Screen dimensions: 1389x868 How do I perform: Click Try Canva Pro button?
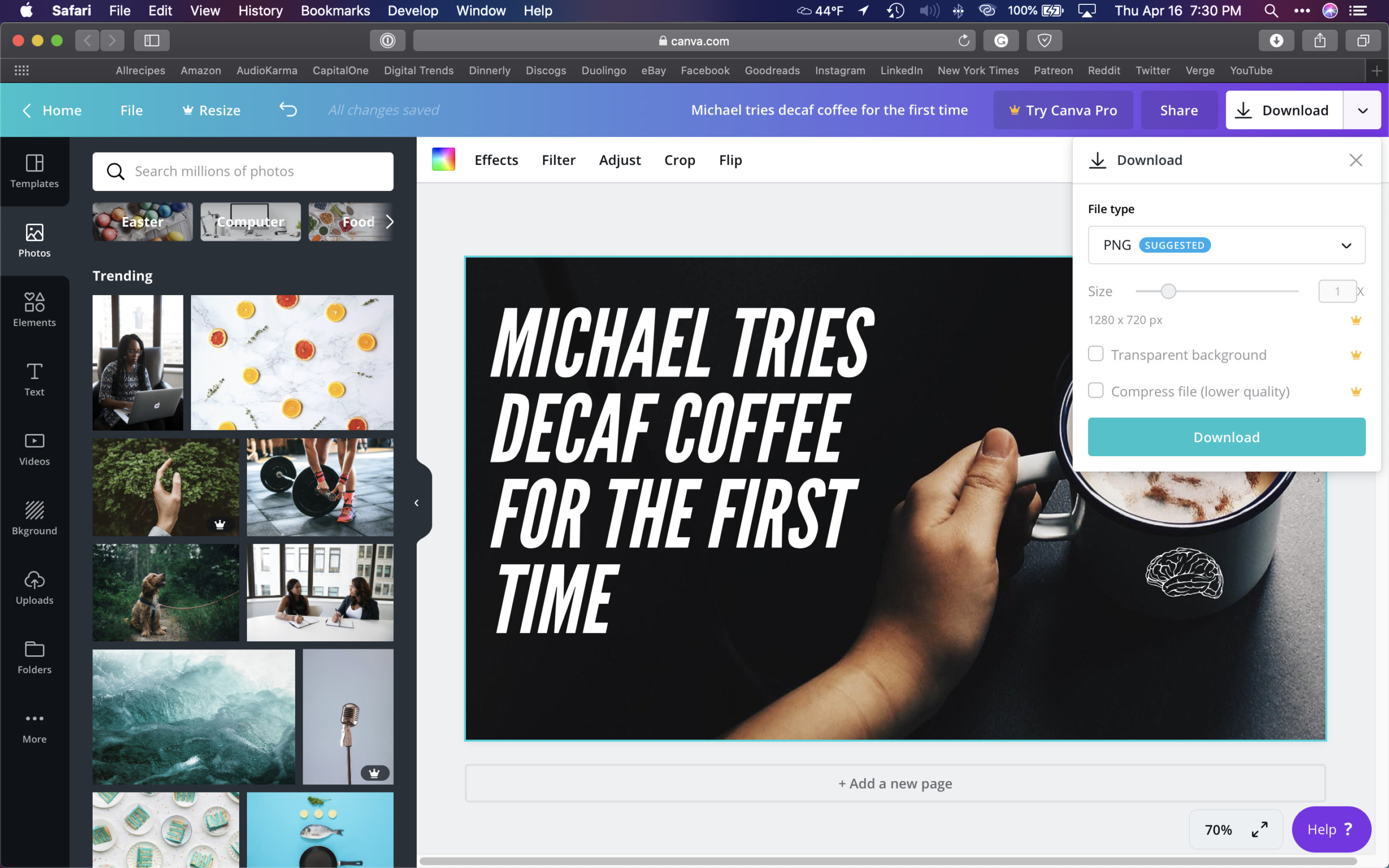(x=1062, y=110)
